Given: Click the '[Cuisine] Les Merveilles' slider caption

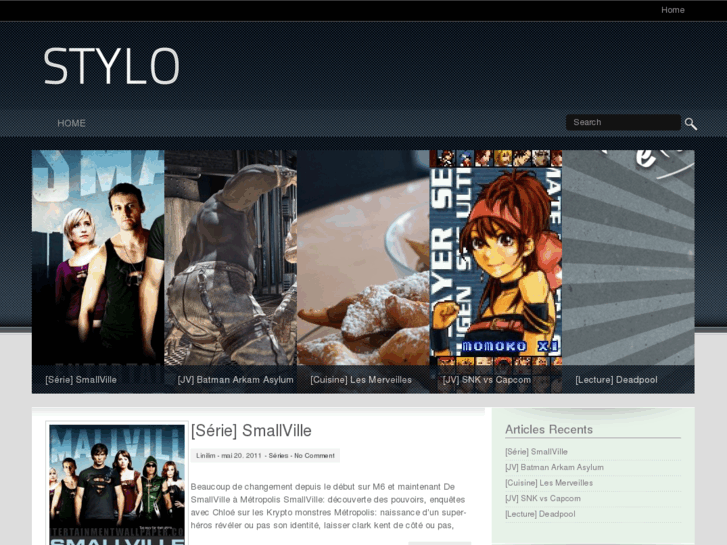Looking at the screenshot, I should tap(361, 379).
